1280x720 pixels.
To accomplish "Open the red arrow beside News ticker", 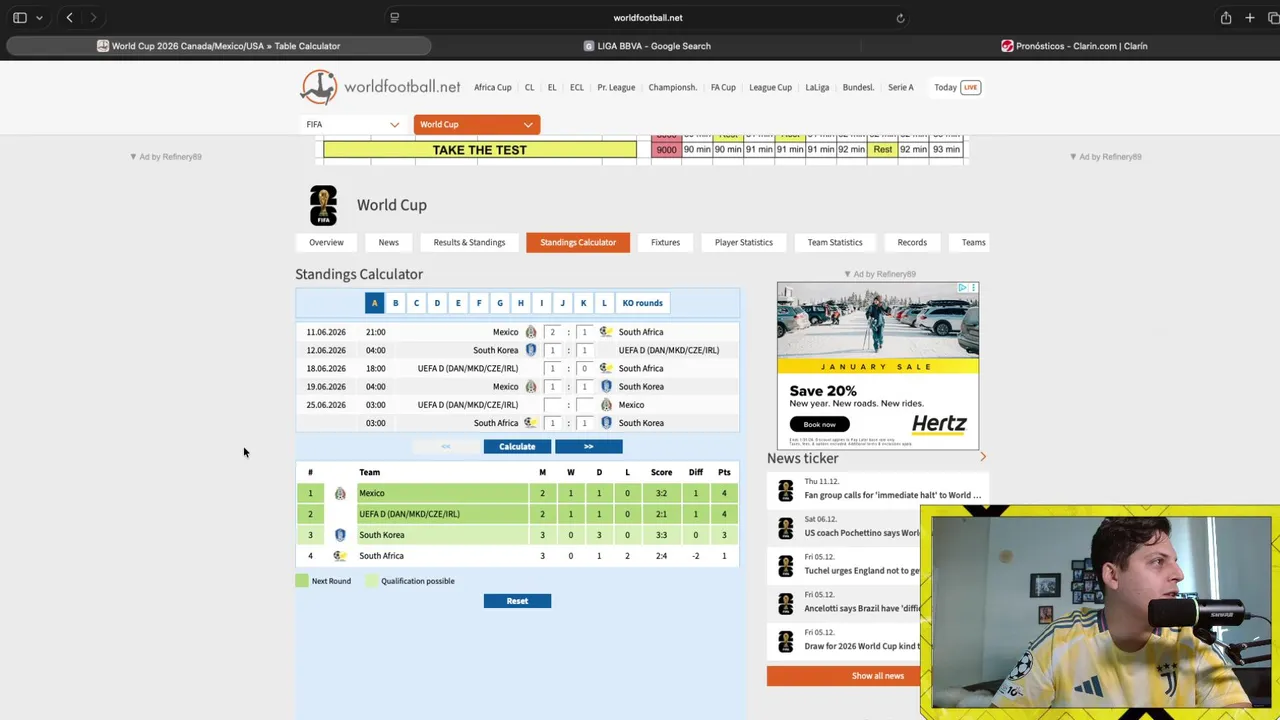I will (x=983, y=457).
